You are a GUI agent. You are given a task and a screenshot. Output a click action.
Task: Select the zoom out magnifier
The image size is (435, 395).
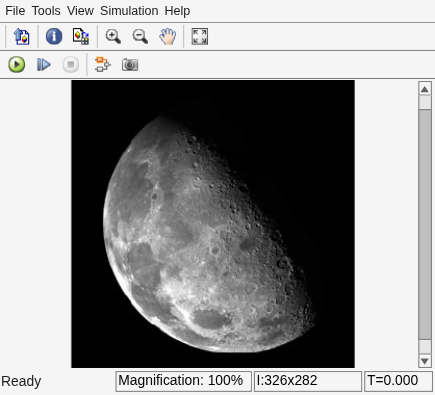(x=140, y=36)
